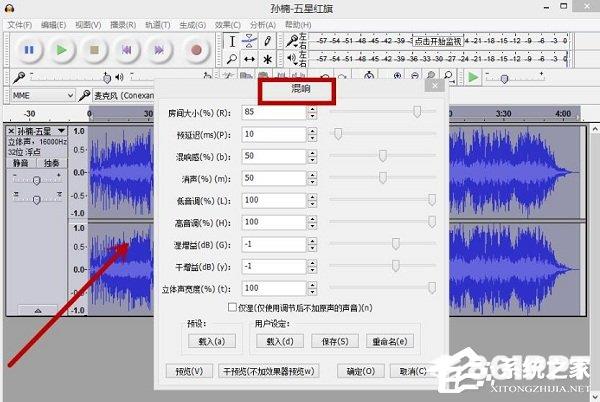The width and height of the screenshot is (600, 402).
Task: Click the 立体声宽度 slider handle
Action: [432, 288]
